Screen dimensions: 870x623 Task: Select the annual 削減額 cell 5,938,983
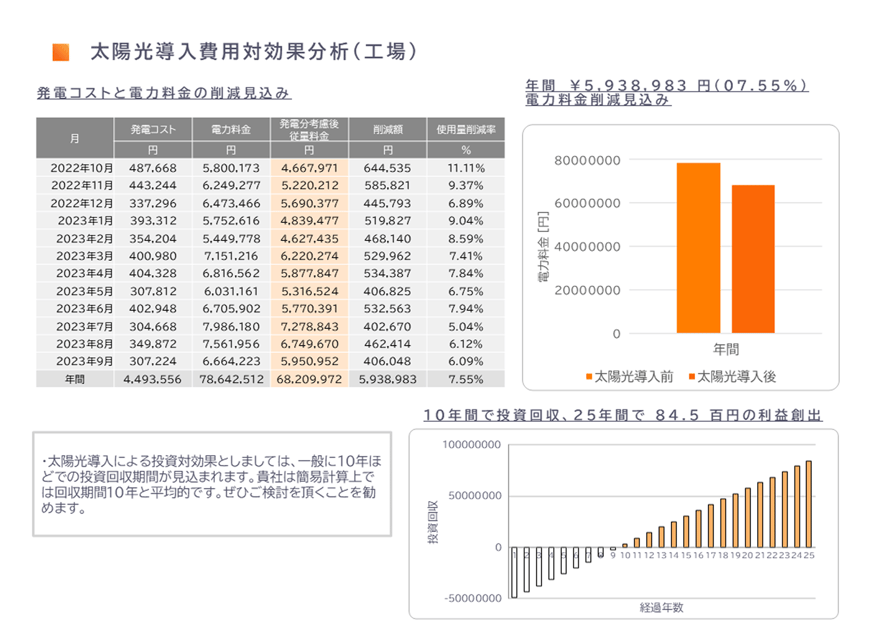(387, 379)
